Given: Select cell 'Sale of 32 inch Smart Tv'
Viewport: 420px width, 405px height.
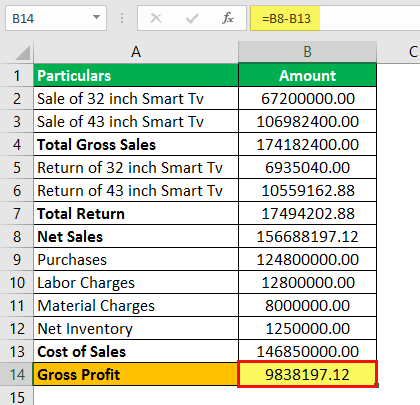Looking at the screenshot, I should pyautogui.click(x=136, y=98).
